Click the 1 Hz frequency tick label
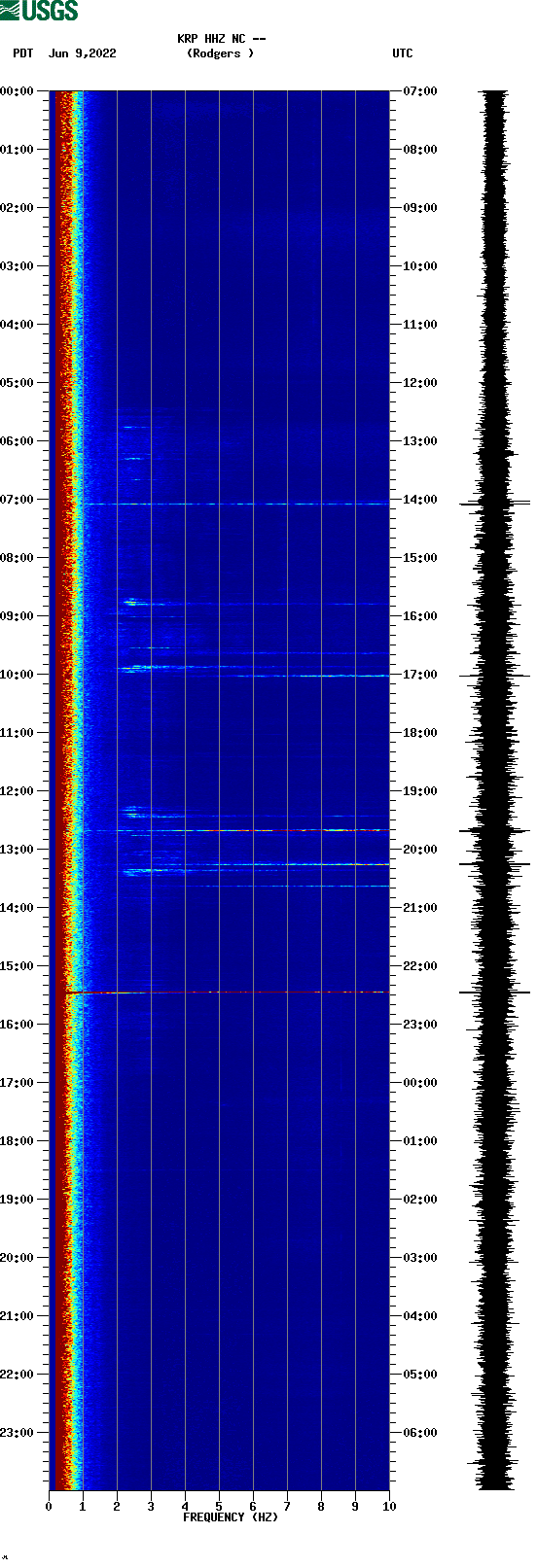 coord(83,1507)
